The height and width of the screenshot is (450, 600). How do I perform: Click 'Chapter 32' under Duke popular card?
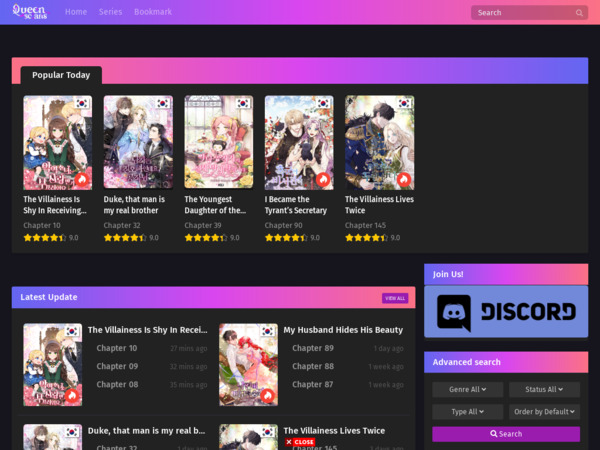122,225
